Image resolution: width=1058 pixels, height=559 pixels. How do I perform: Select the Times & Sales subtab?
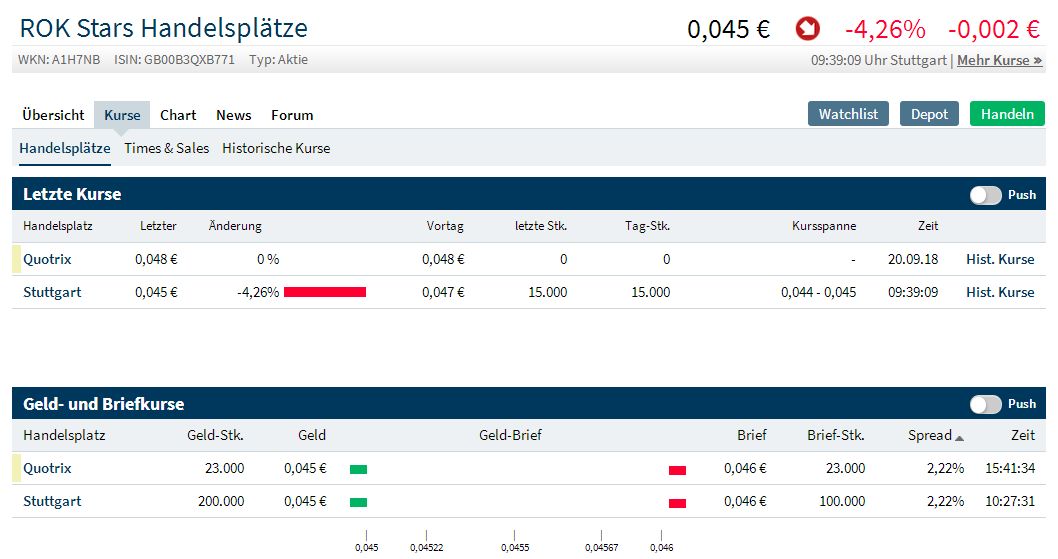[166, 148]
